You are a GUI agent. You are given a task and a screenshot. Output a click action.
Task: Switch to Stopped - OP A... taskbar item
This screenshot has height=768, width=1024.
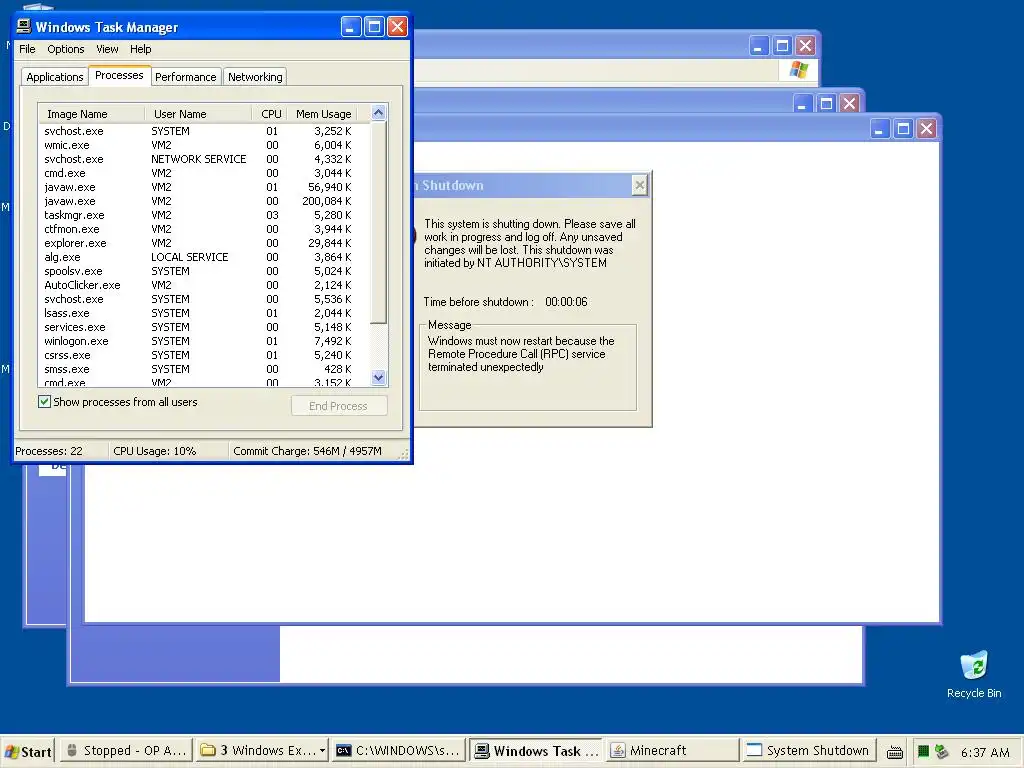coord(127,751)
